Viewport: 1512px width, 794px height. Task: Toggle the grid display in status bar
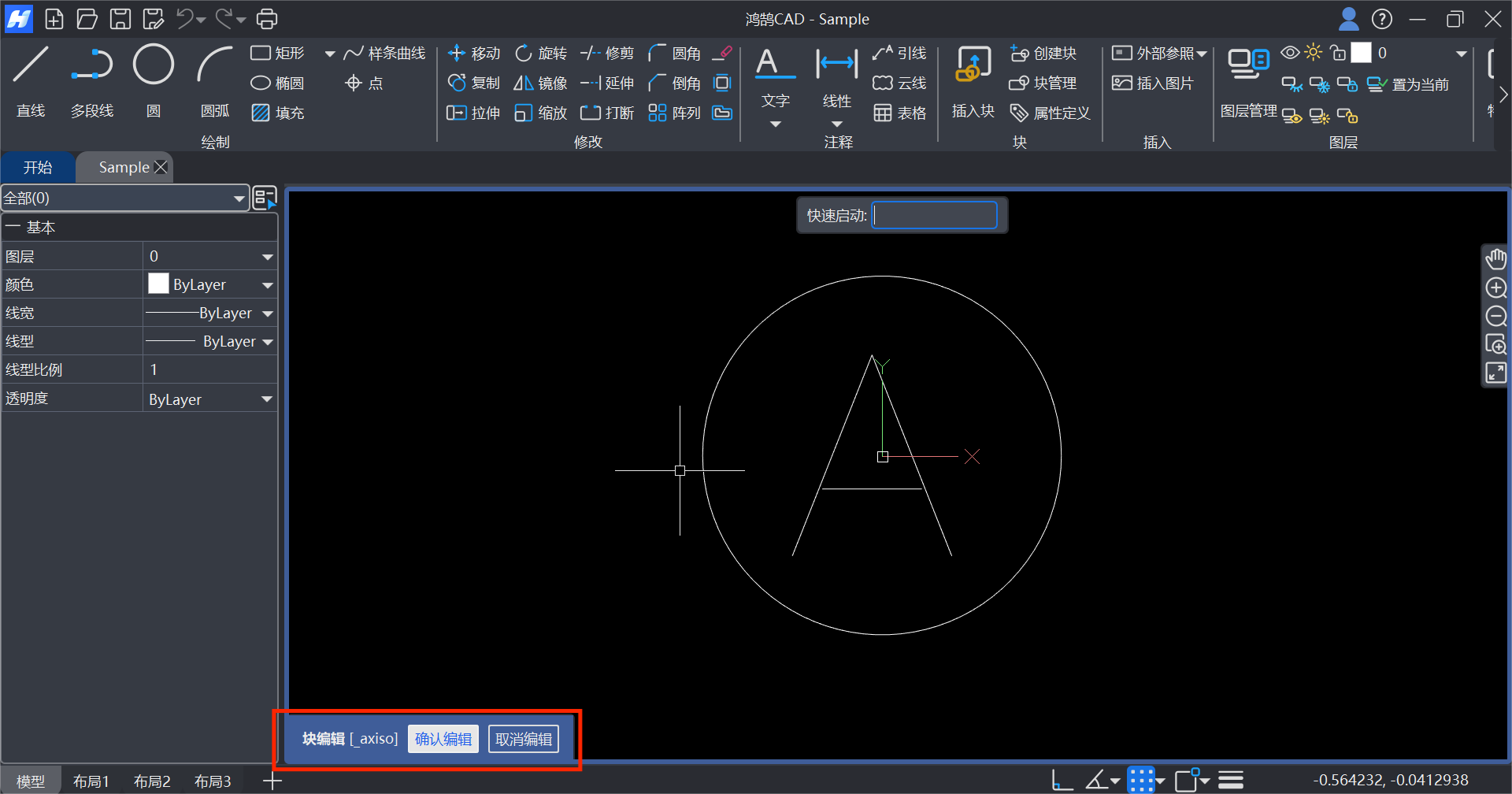1141,780
